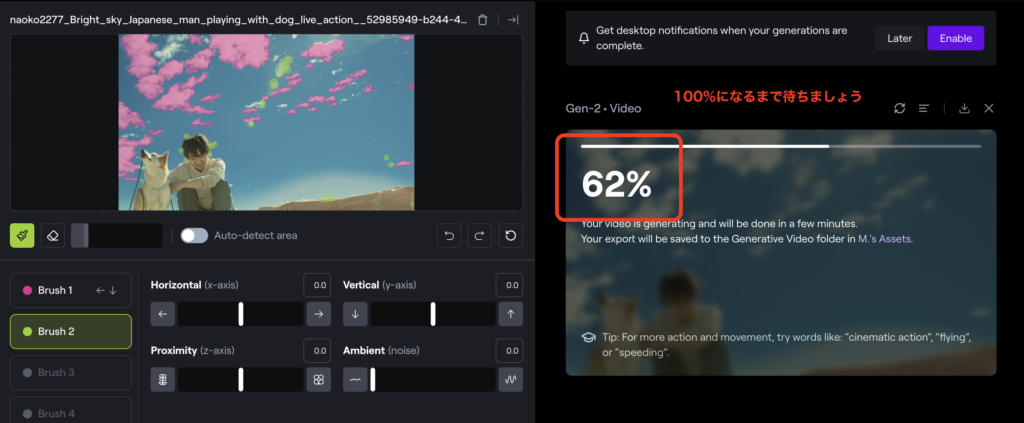1024x423 pixels.
Task: Delete the uploaded image with trash icon
Action: pyautogui.click(x=483, y=20)
